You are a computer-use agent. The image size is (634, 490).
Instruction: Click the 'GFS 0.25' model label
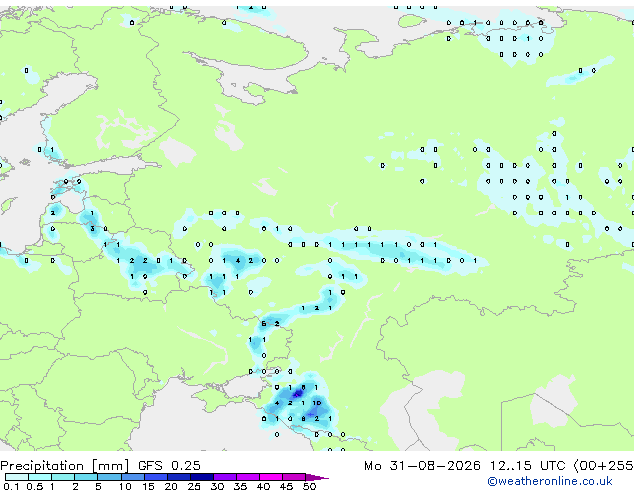click(169, 466)
